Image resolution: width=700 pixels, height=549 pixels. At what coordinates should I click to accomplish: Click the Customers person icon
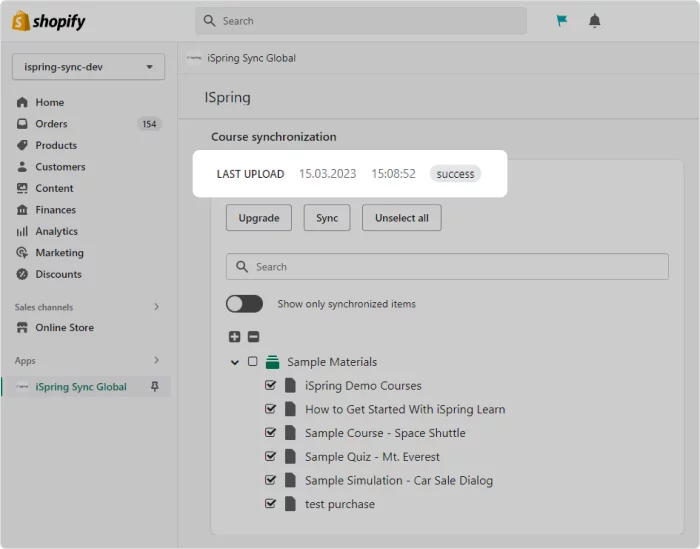[22, 166]
